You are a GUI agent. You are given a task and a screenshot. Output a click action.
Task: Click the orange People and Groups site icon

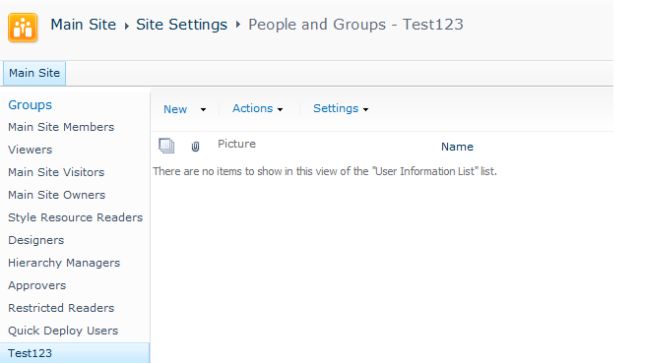point(23,27)
